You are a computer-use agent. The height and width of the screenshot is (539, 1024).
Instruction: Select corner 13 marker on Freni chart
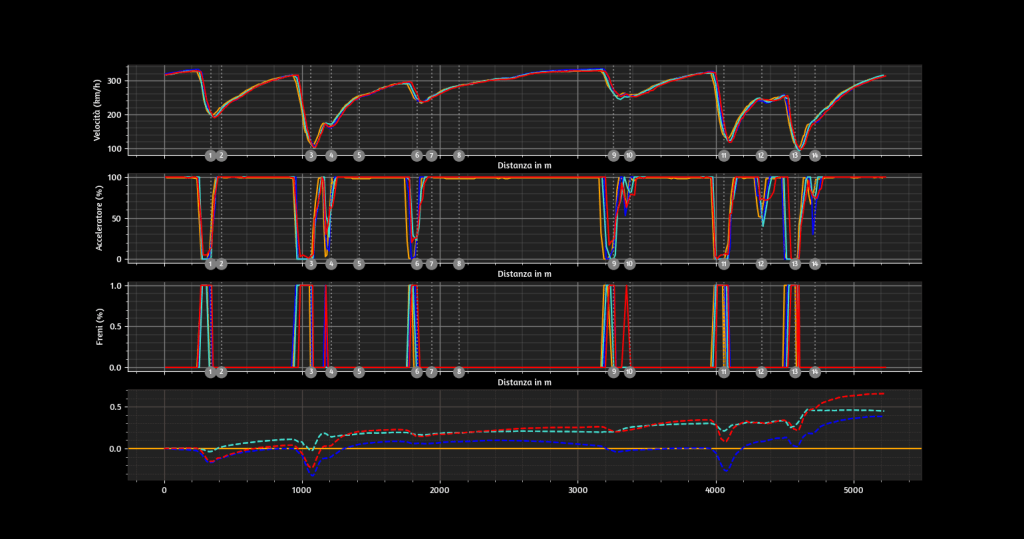coord(795,372)
